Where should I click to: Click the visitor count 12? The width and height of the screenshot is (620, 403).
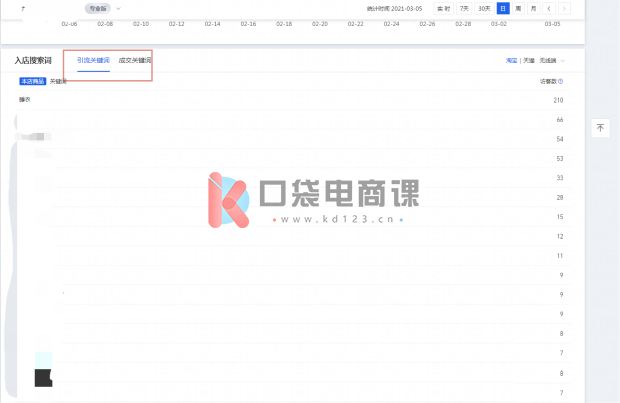pos(560,236)
